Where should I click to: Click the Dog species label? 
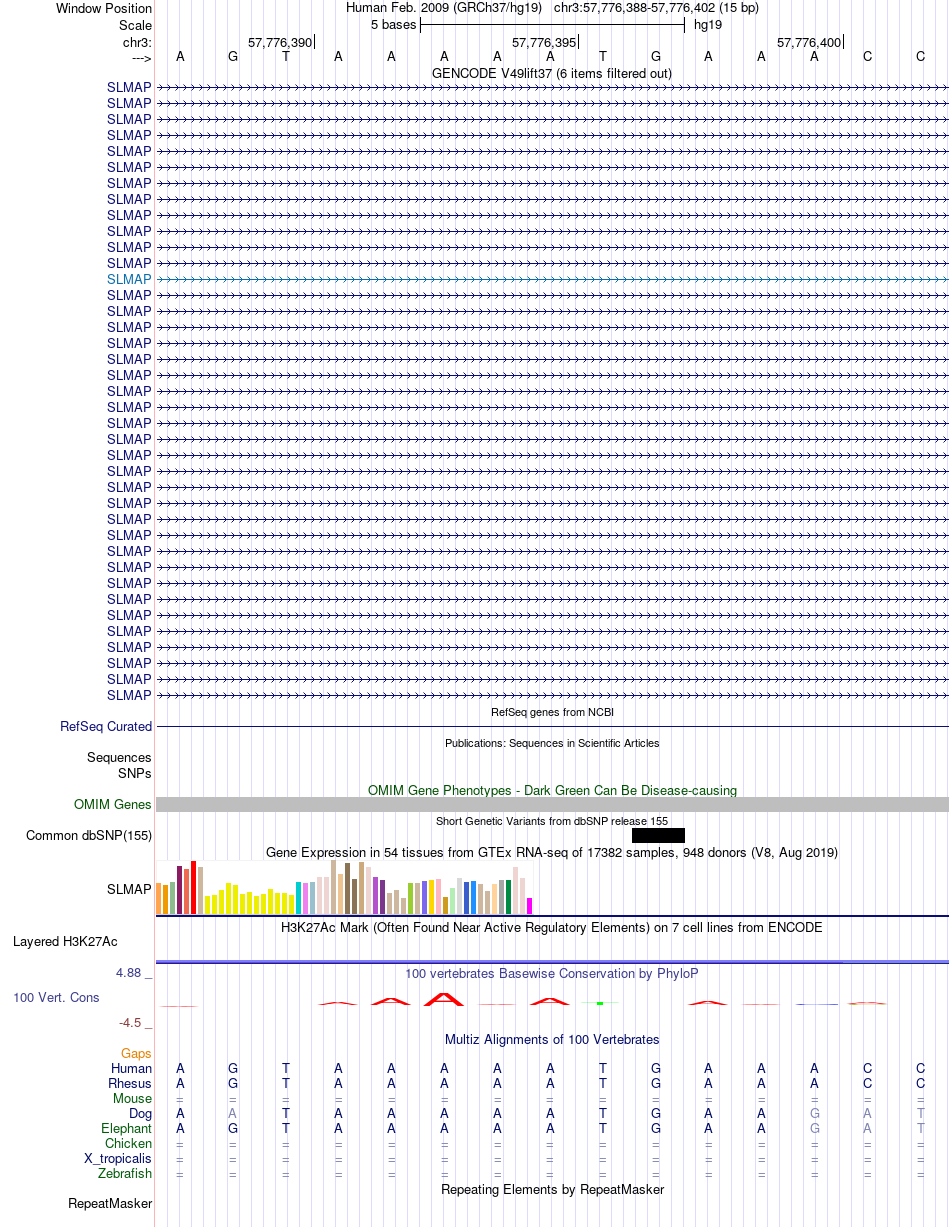point(140,1113)
